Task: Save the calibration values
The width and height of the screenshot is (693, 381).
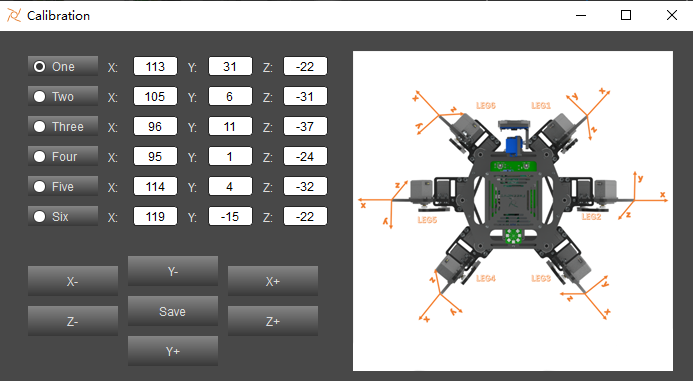Action: pyautogui.click(x=173, y=311)
